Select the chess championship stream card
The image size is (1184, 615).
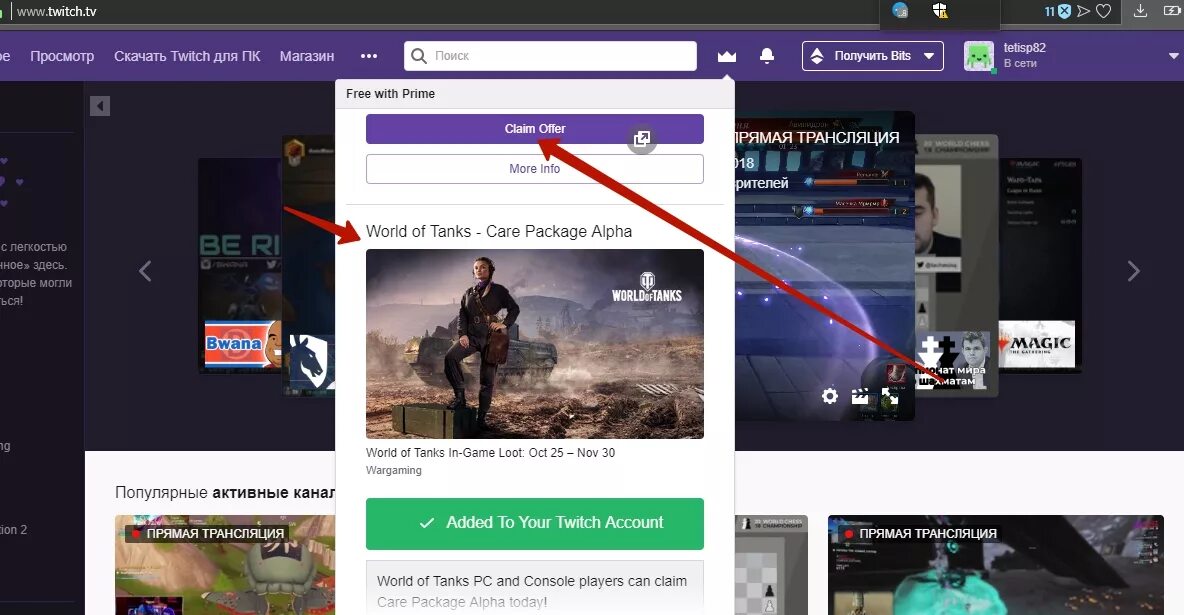coord(955,264)
